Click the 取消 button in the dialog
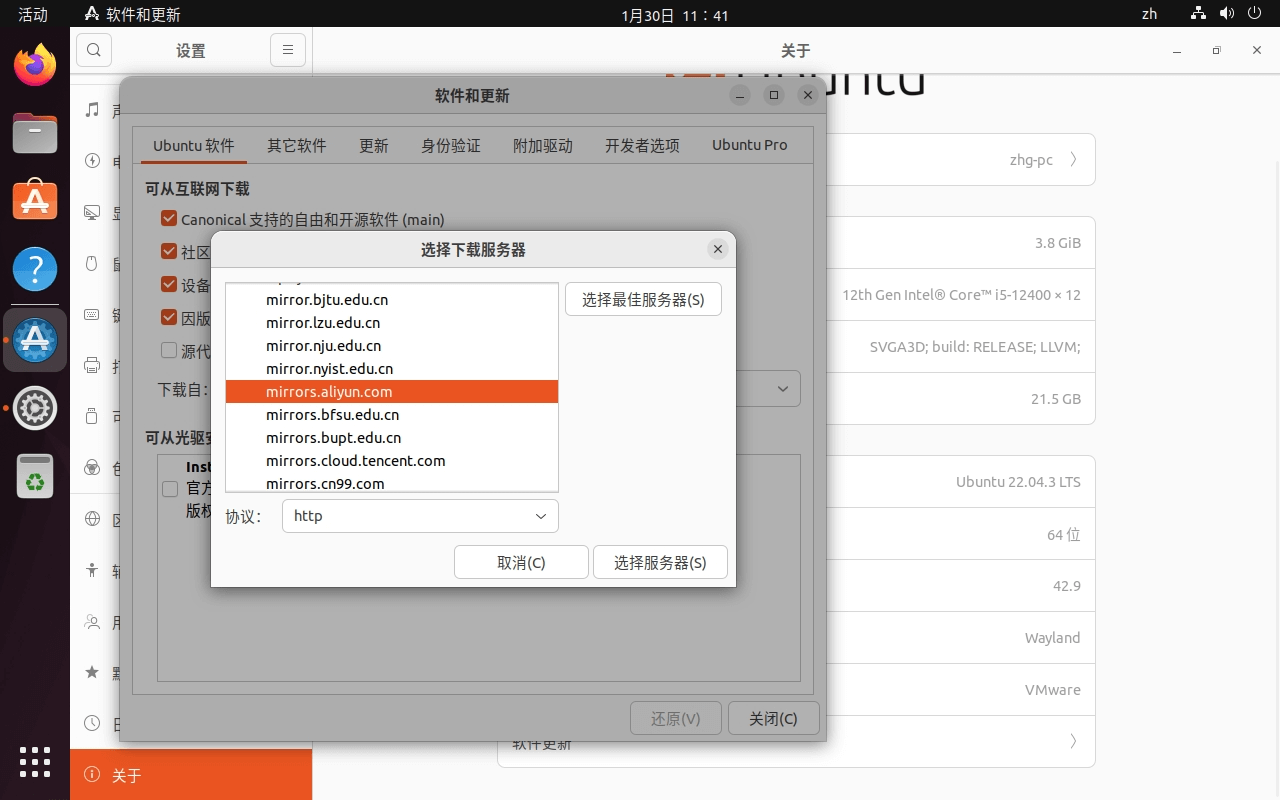 coord(521,562)
